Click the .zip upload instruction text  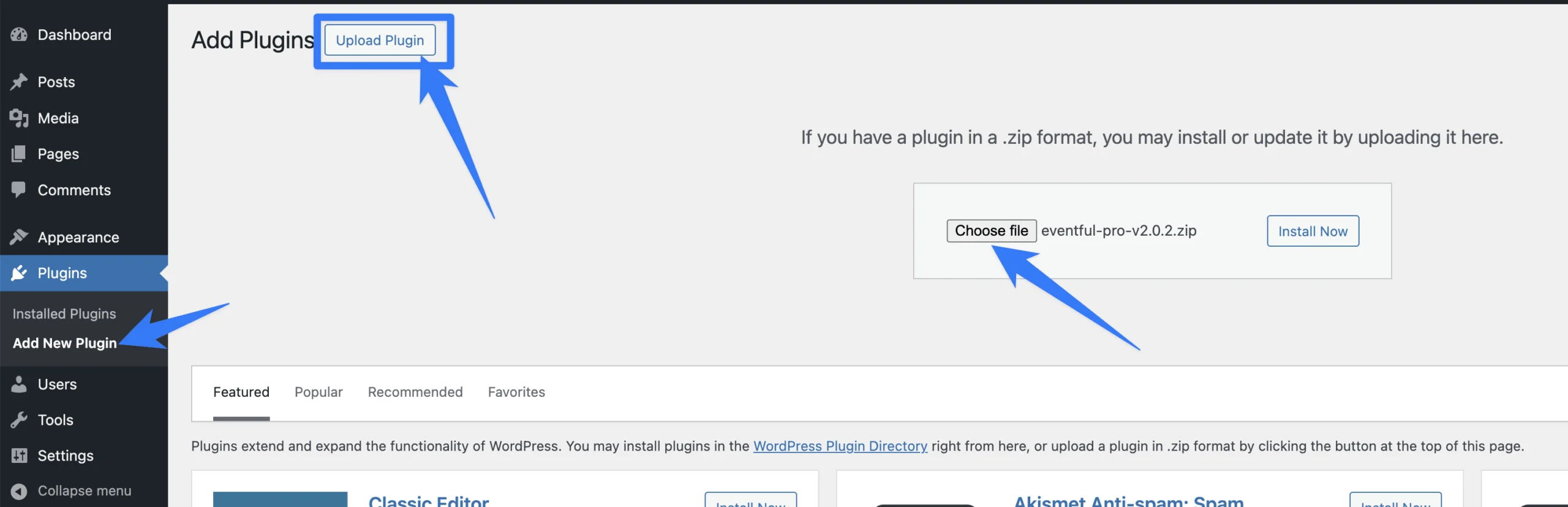(1152, 137)
